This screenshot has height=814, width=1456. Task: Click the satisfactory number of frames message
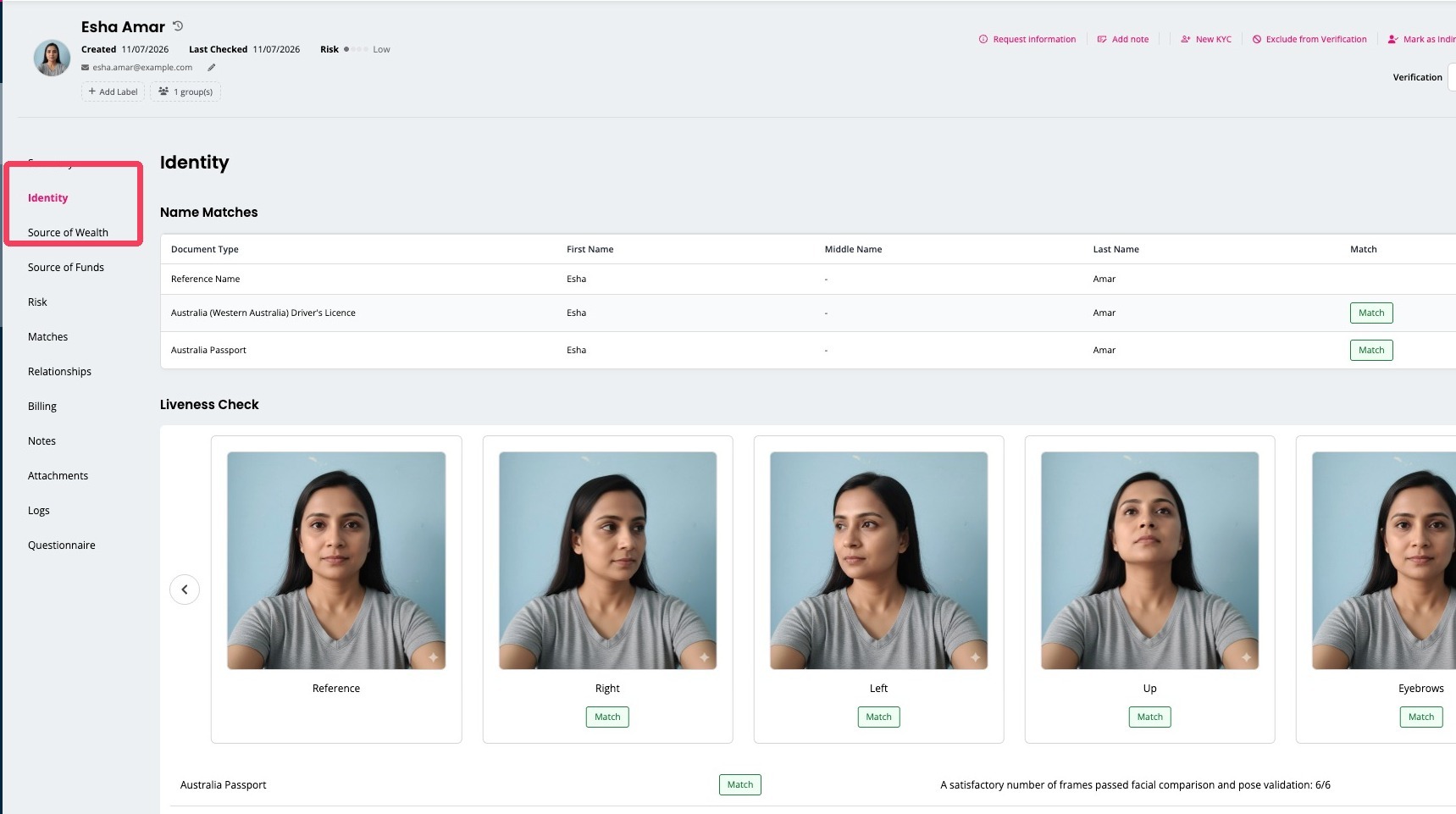pyautogui.click(x=1135, y=785)
